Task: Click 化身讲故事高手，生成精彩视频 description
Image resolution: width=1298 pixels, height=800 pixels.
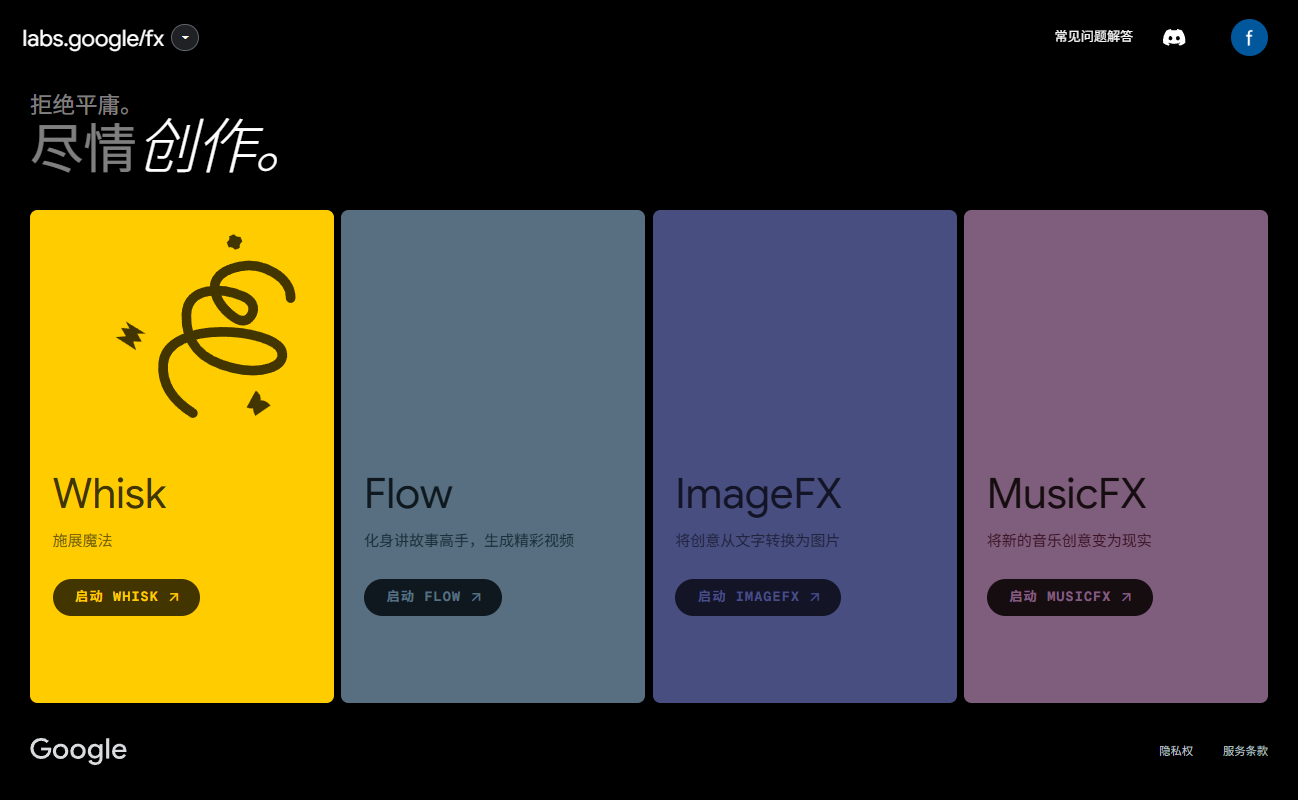Action: pyautogui.click(x=469, y=541)
